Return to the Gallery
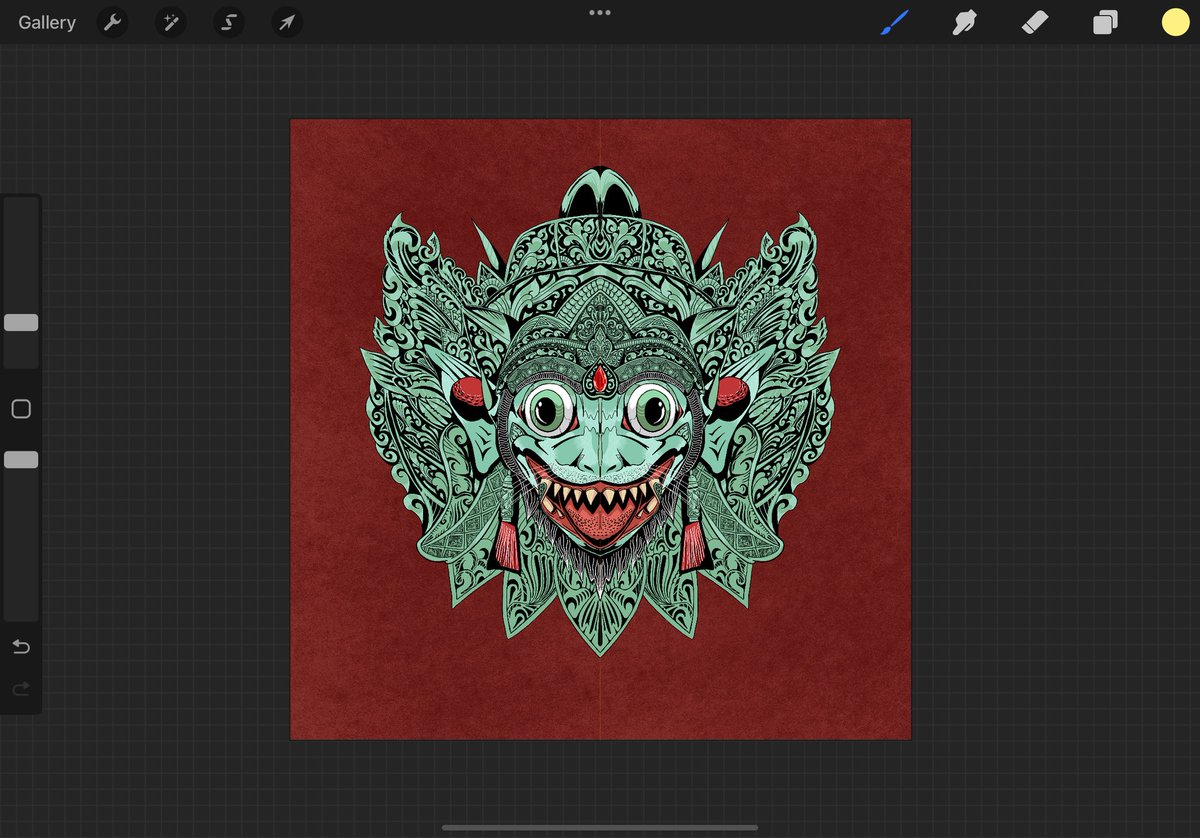The height and width of the screenshot is (838, 1200). point(46,22)
